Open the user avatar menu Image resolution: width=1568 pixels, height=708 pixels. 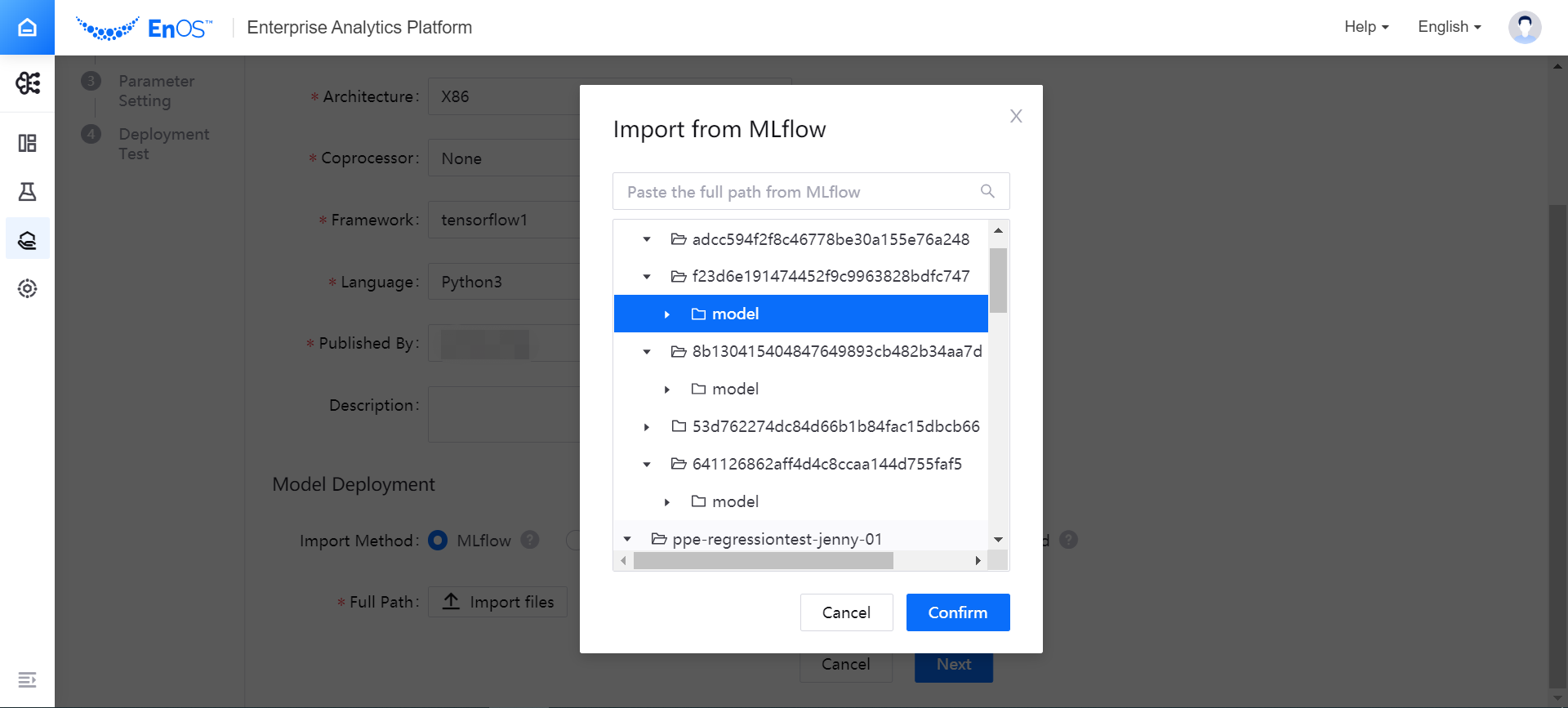click(1525, 27)
